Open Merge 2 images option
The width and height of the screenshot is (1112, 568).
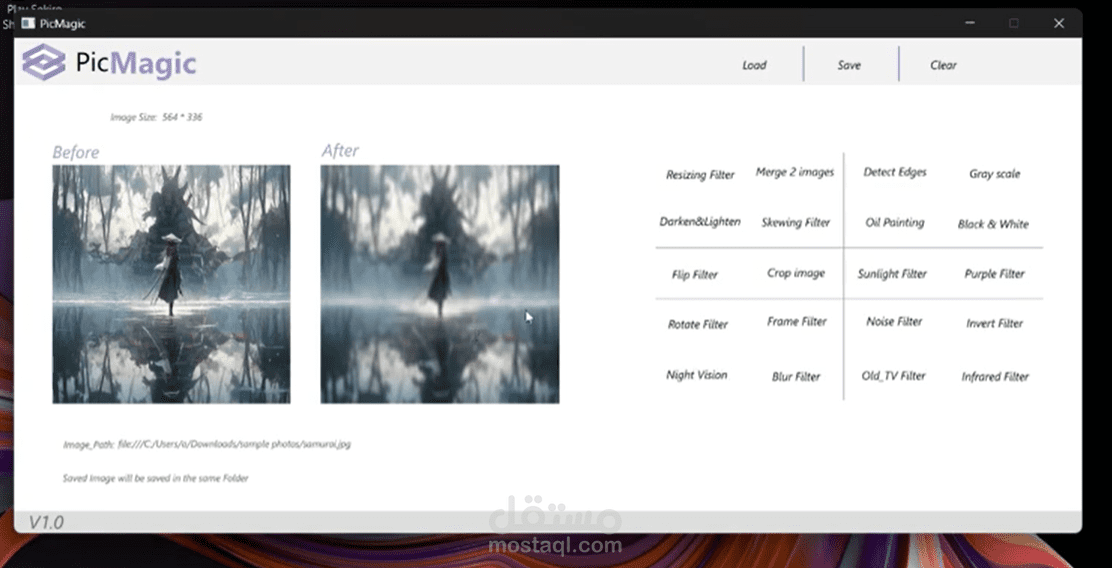(795, 172)
